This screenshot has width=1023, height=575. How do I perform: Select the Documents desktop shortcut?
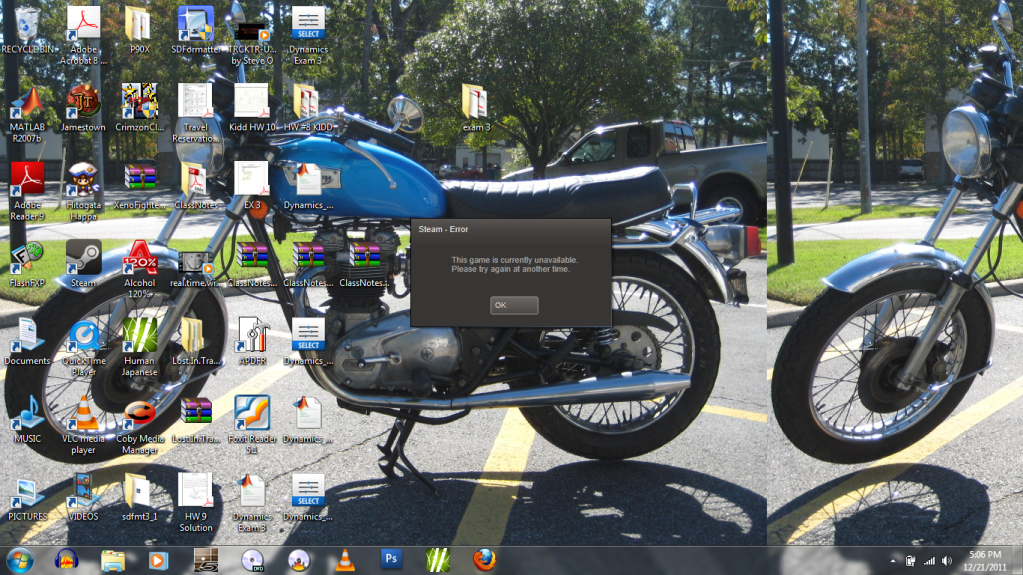tap(27, 342)
